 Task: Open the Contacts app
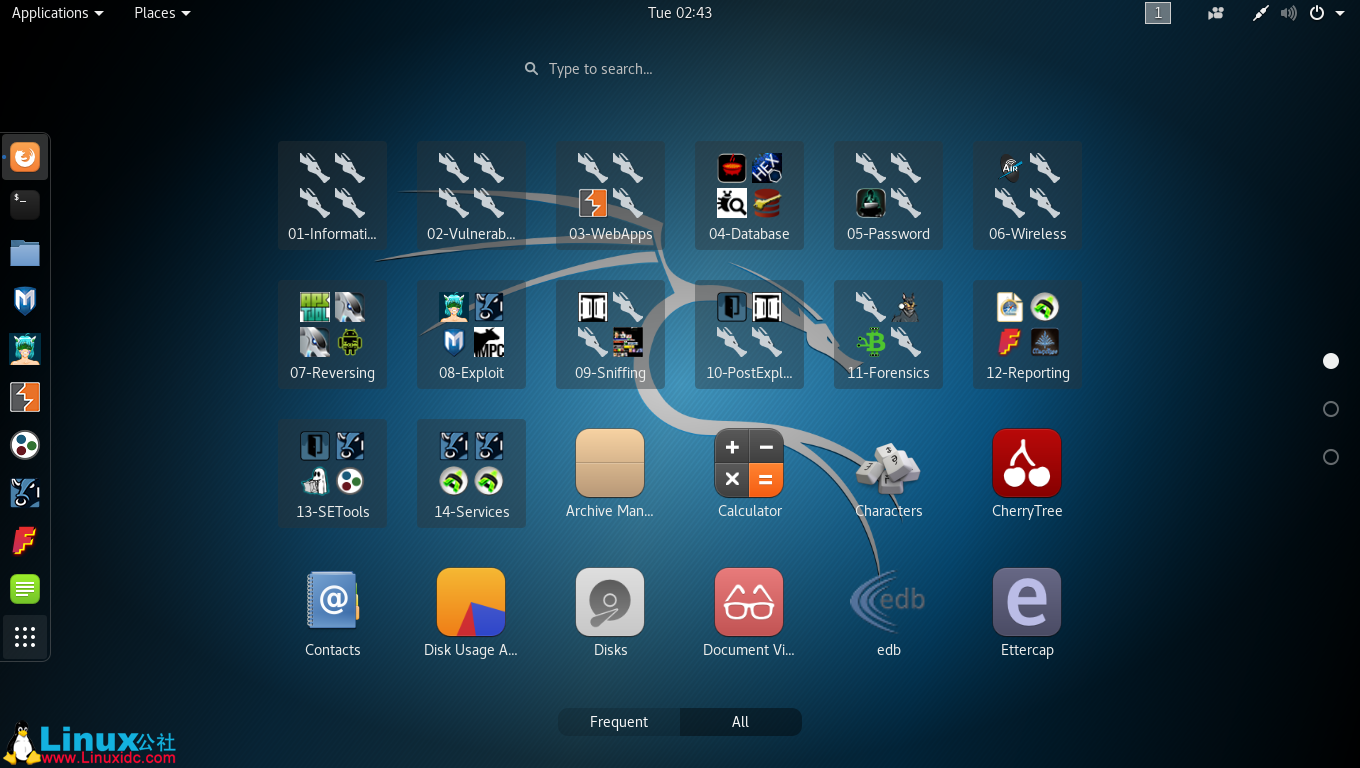point(332,613)
